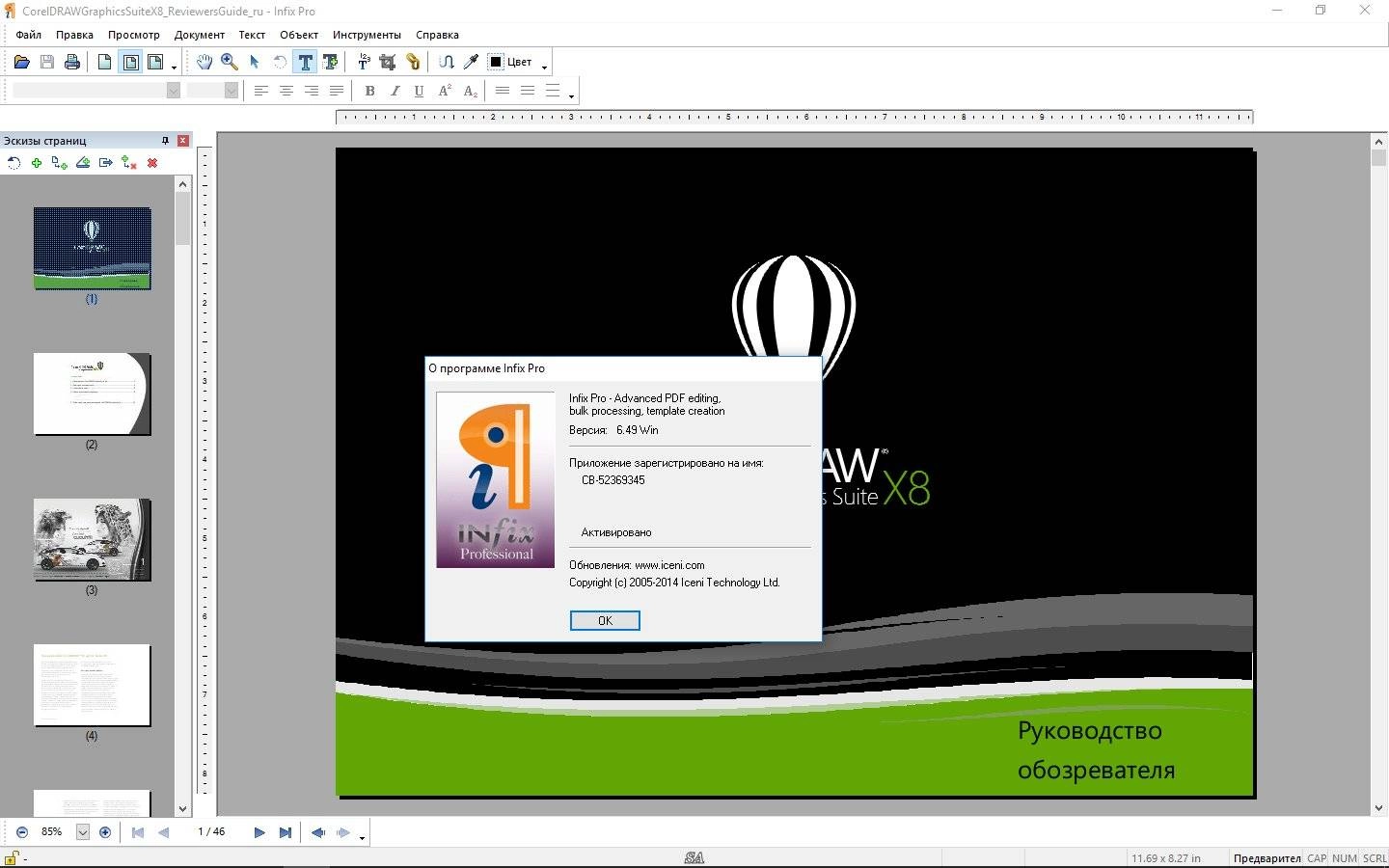Click the numbered text T123 tool
The image size is (1389, 868).
pos(364,62)
